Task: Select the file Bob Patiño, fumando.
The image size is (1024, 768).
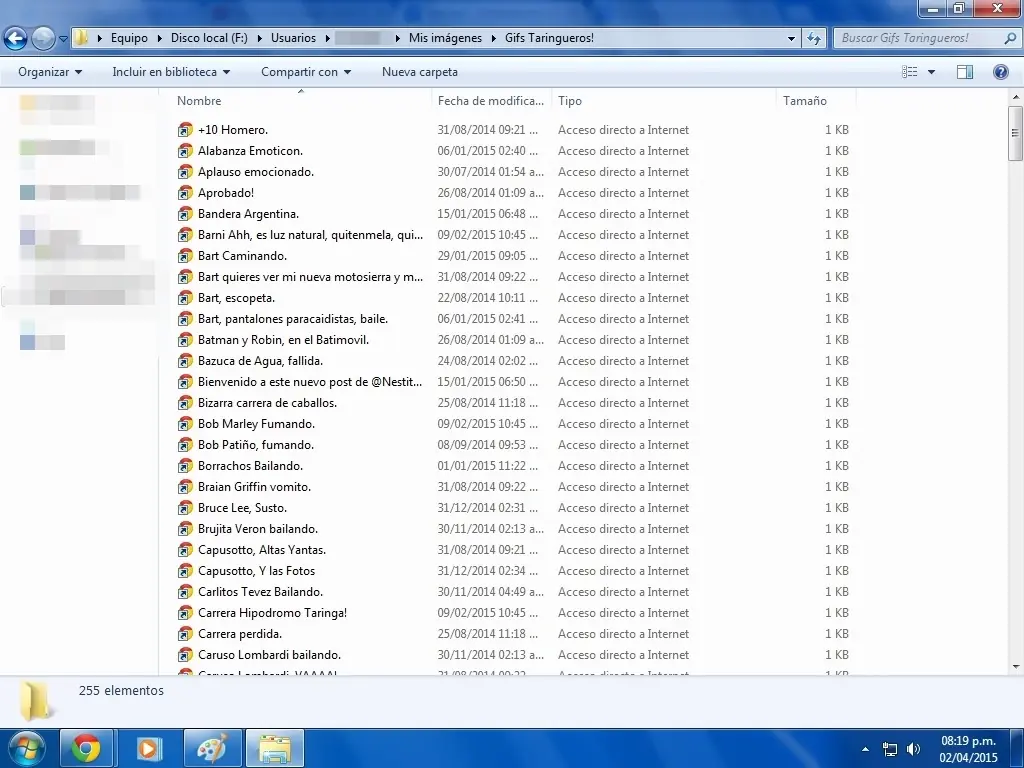Action: [x=256, y=445]
